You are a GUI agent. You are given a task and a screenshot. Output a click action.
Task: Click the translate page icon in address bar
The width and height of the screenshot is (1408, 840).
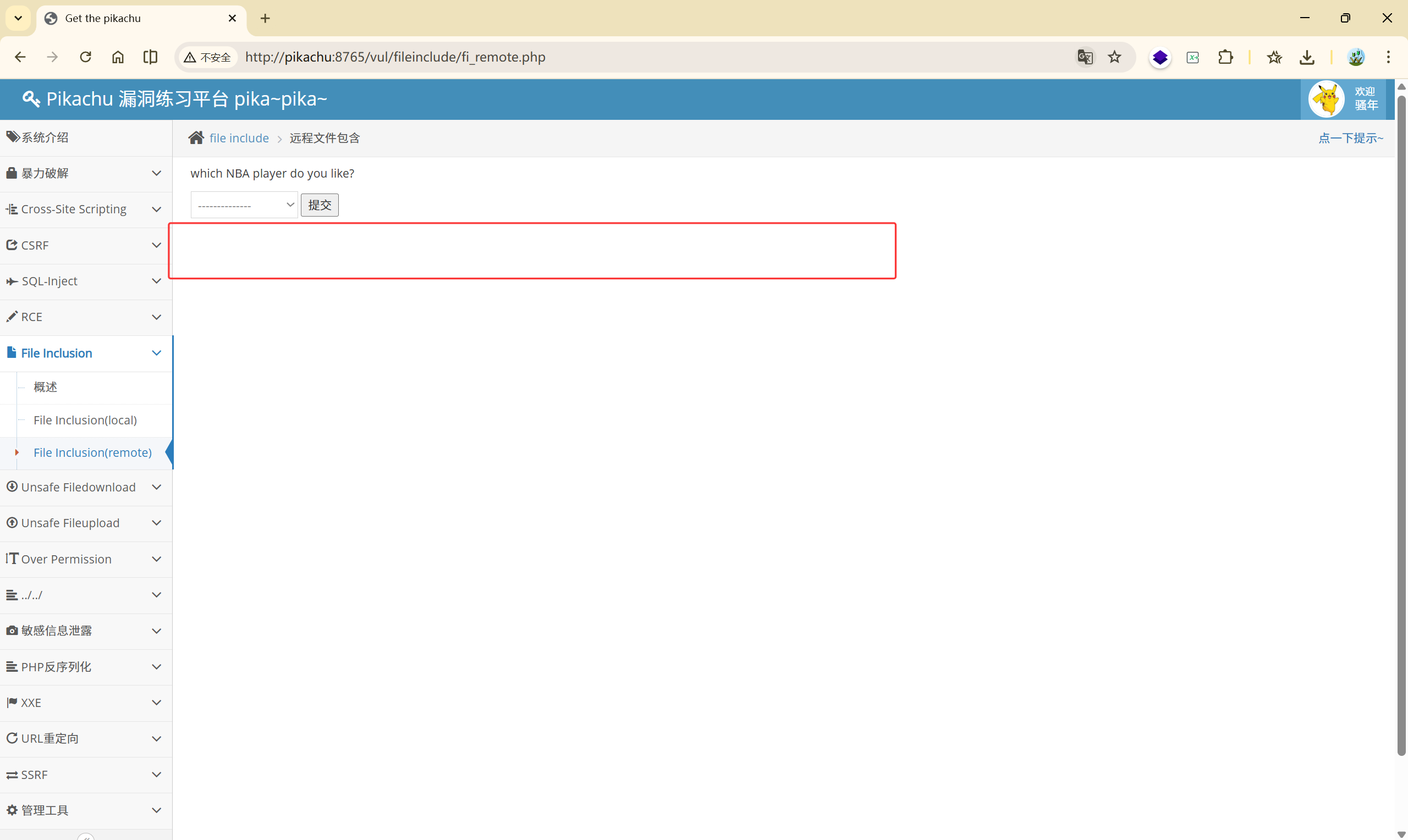pyautogui.click(x=1084, y=57)
